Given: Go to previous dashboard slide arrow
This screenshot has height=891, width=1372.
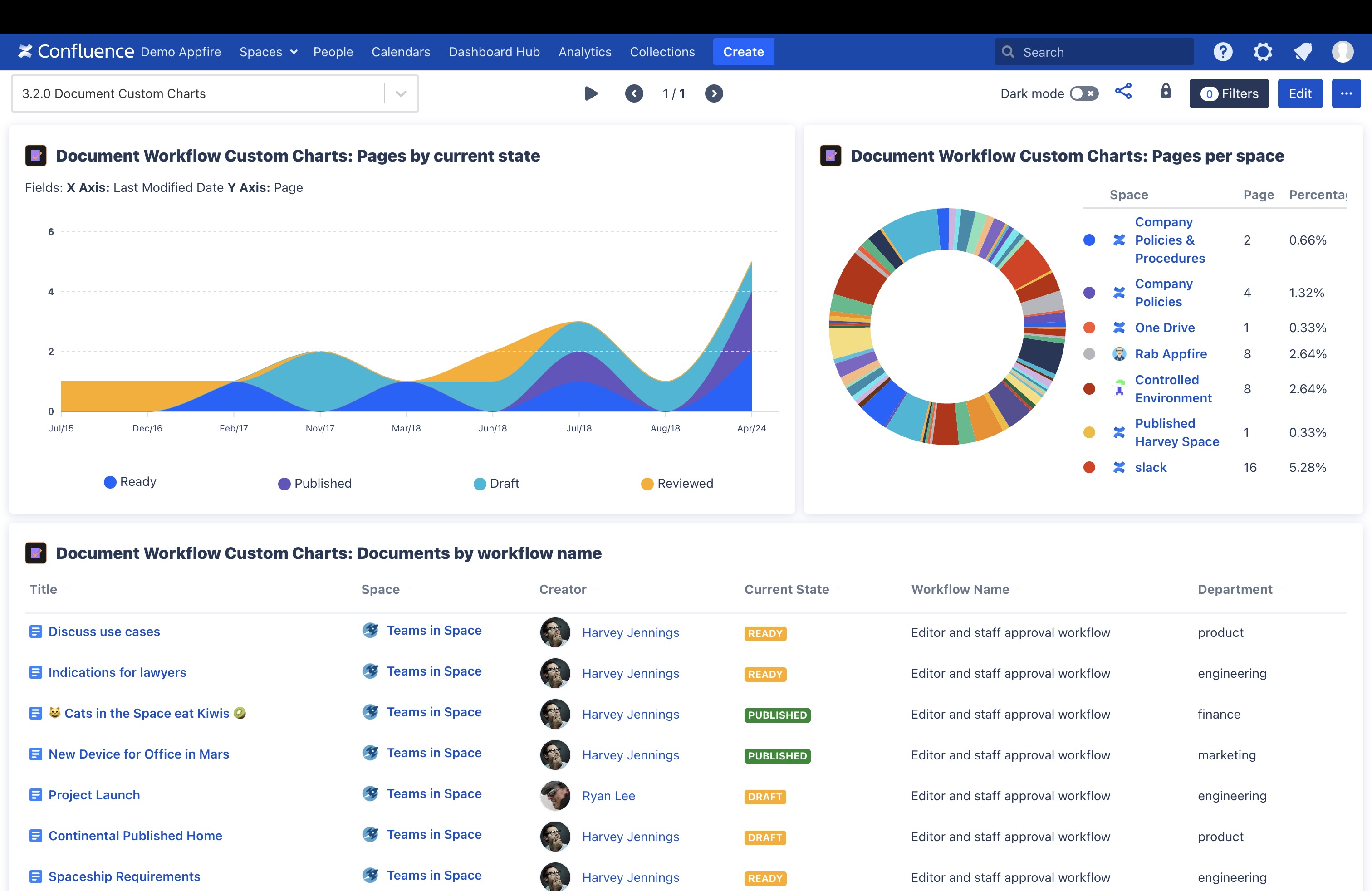Looking at the screenshot, I should coord(634,93).
